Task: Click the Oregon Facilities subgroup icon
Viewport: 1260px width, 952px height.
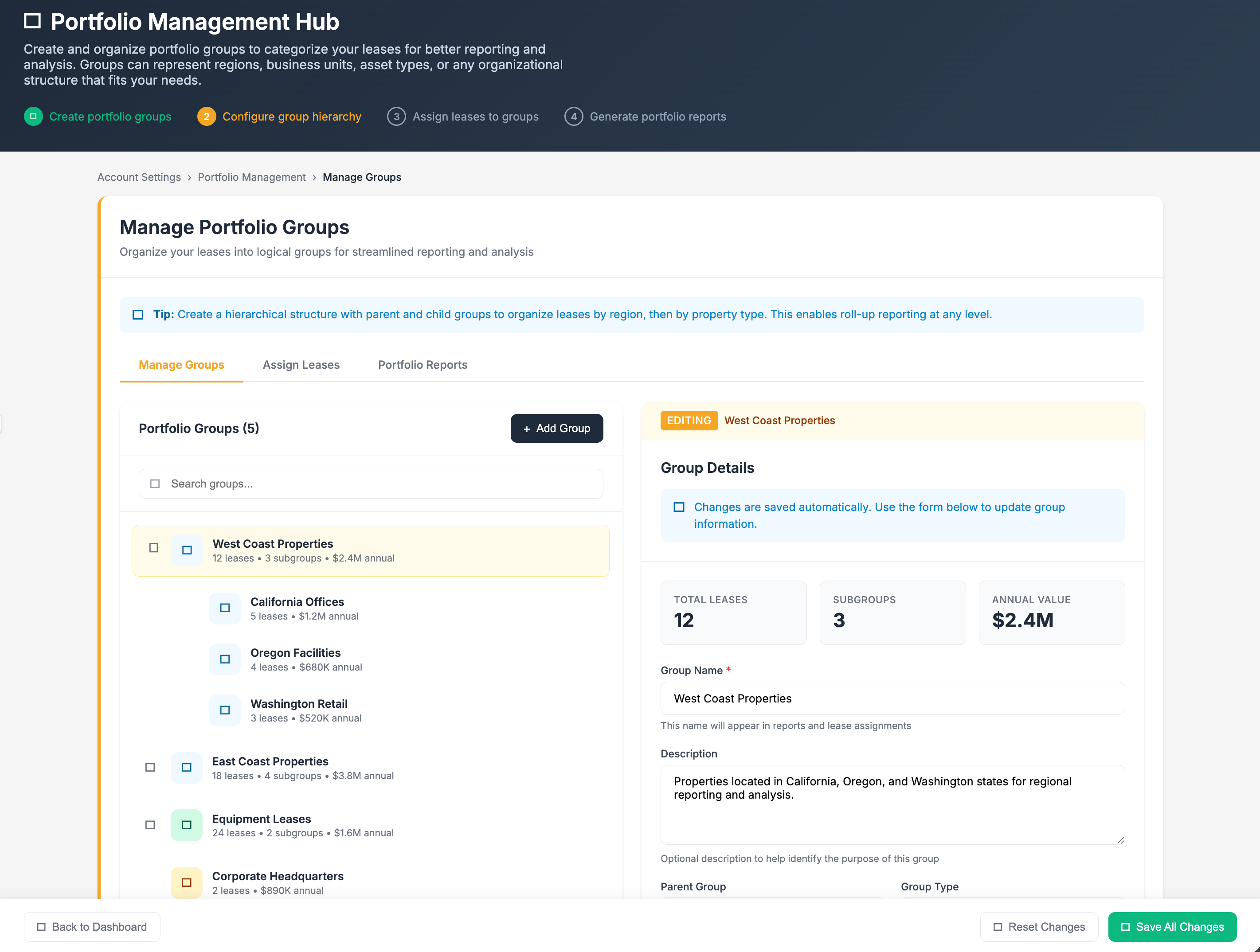Action: click(224, 659)
